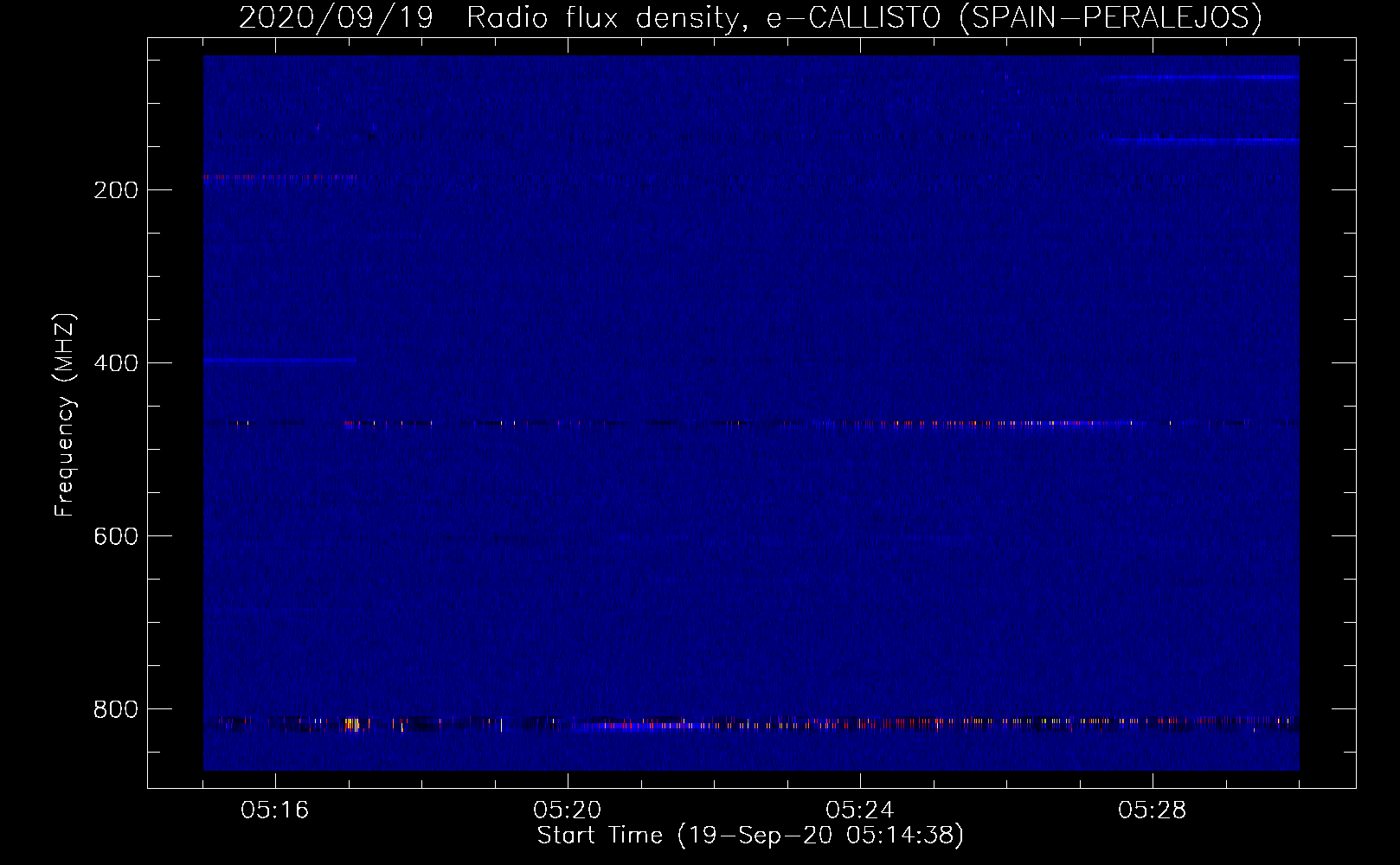
Task: Click the 05:20 time tick label
Action: [568, 811]
